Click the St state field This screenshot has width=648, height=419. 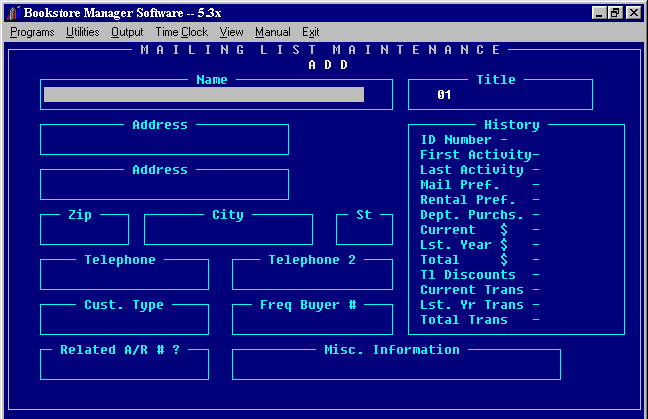[x=364, y=230]
